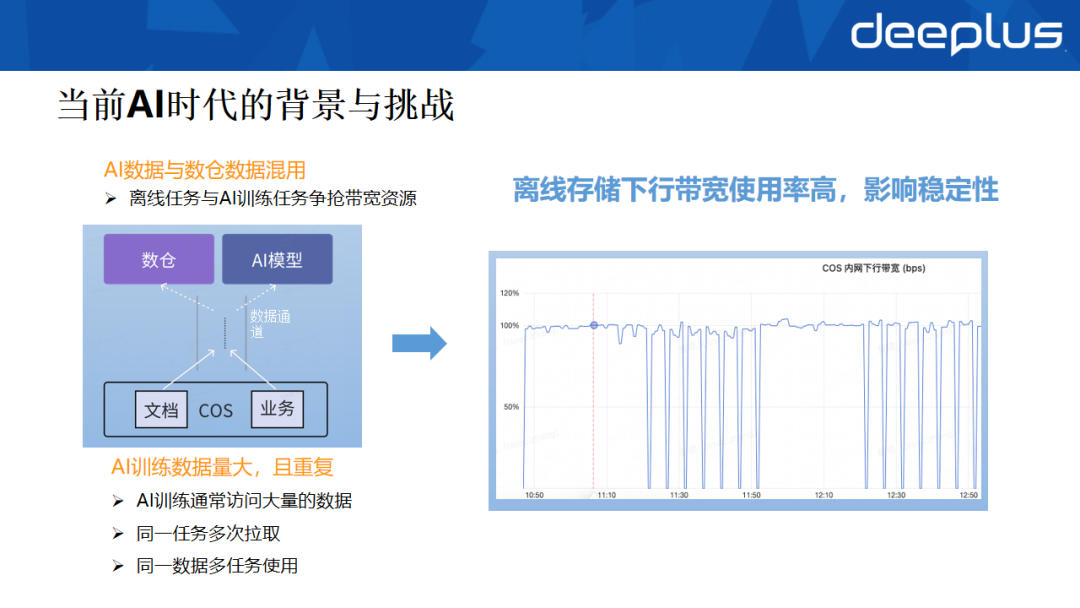The image size is (1080, 608).
Task: Select the AI模型 box icon
Action: [277, 258]
